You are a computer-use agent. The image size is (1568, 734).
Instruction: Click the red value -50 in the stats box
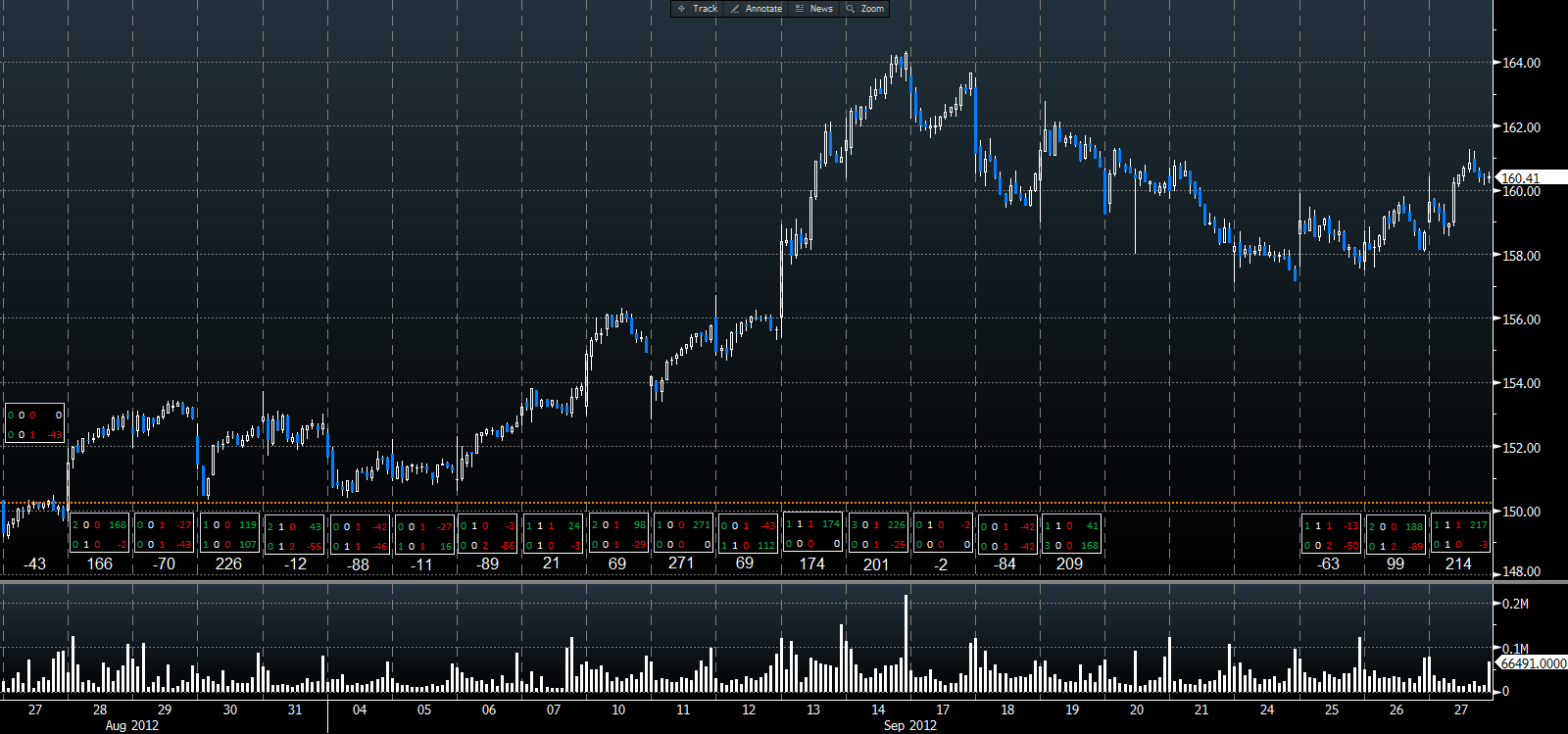pos(1350,546)
